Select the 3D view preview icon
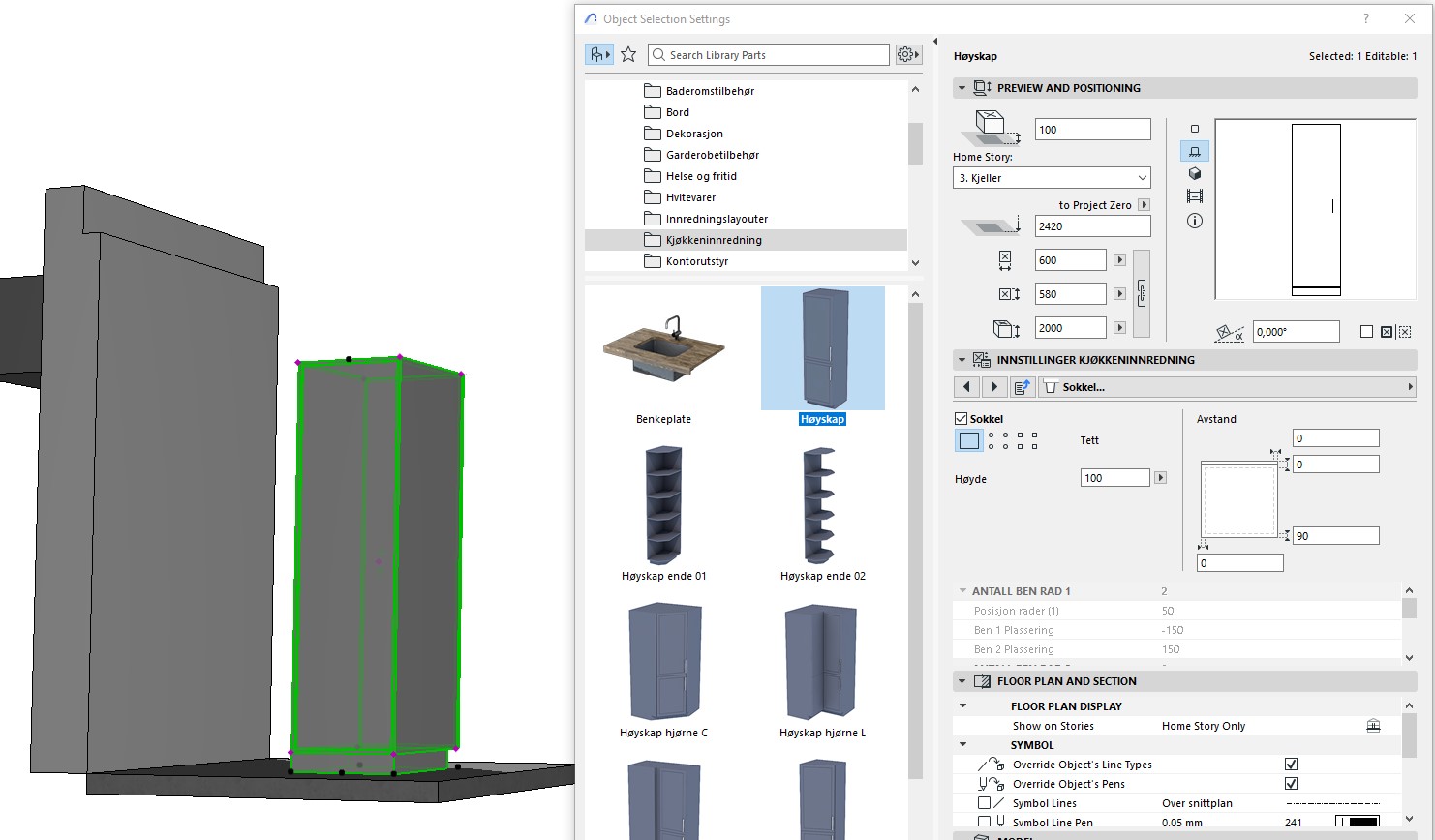The height and width of the screenshot is (840, 1435). point(1195,174)
